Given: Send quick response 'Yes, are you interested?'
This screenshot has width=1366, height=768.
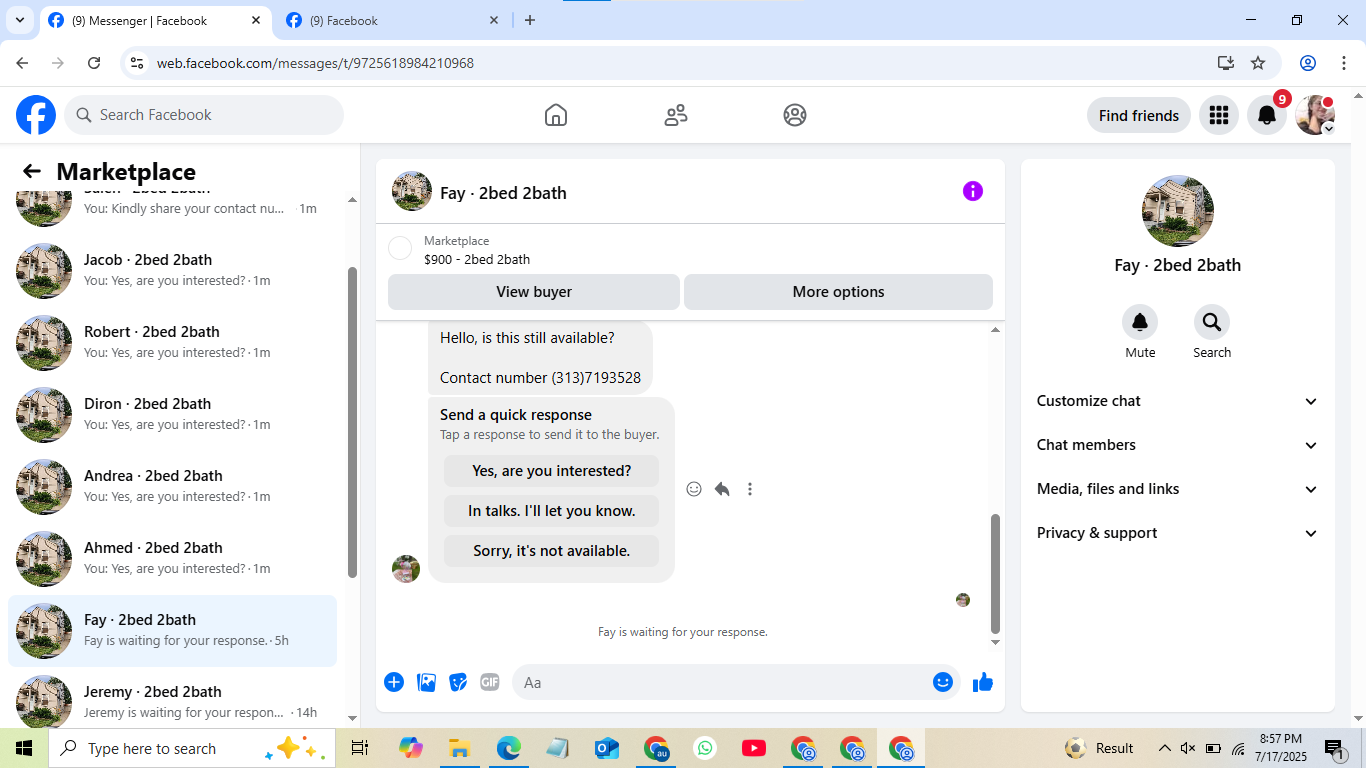Looking at the screenshot, I should (x=551, y=471).
